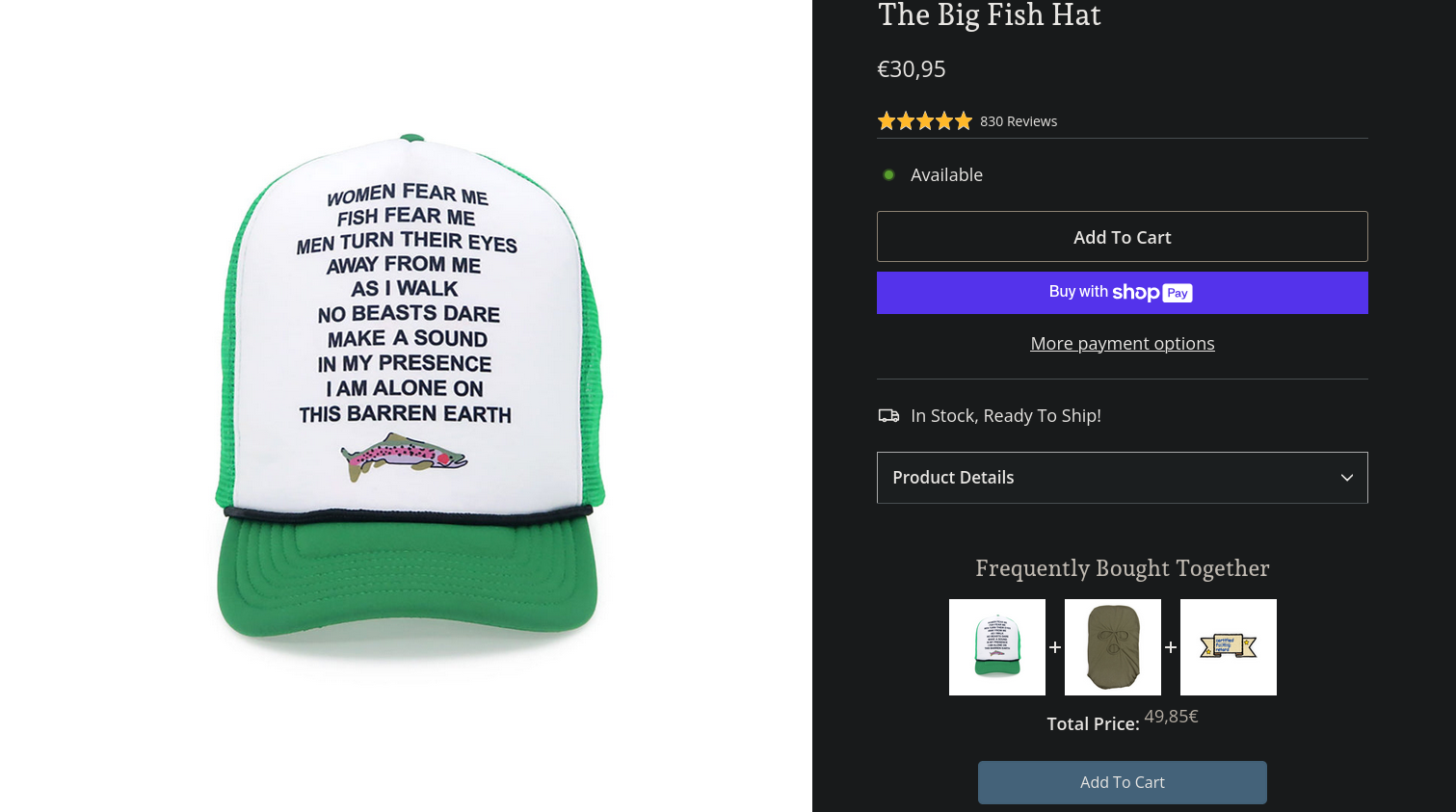The image size is (1456, 812).
Task: Add The Big Fish Hat to cart
Action: tap(1123, 237)
